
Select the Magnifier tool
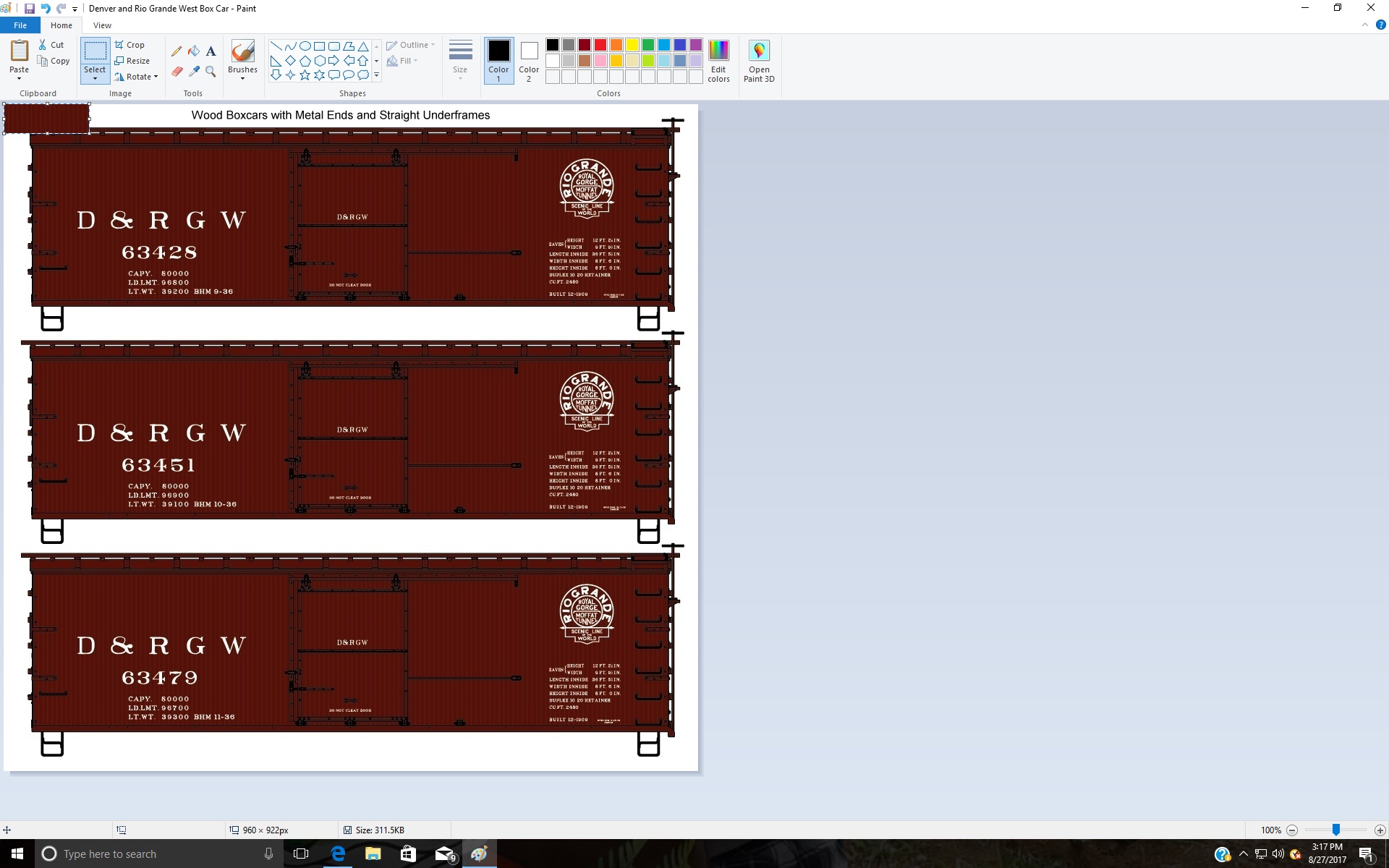click(211, 72)
